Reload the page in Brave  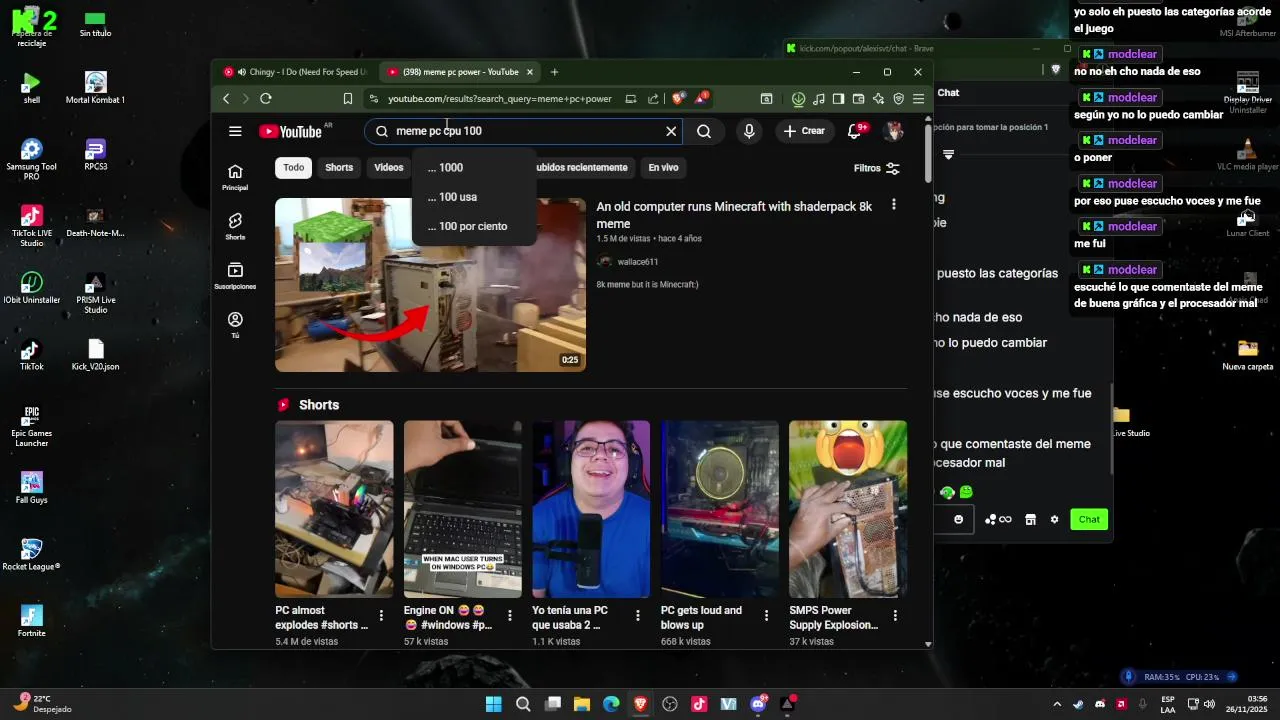[265, 98]
